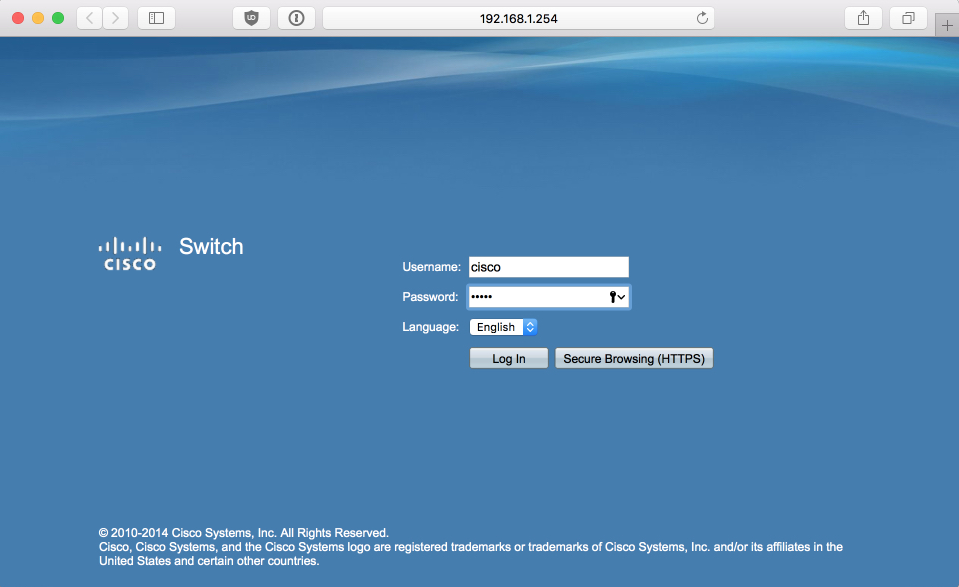The image size is (959, 587).
Task: Open the uBlock Origin shield extension
Action: (251, 18)
